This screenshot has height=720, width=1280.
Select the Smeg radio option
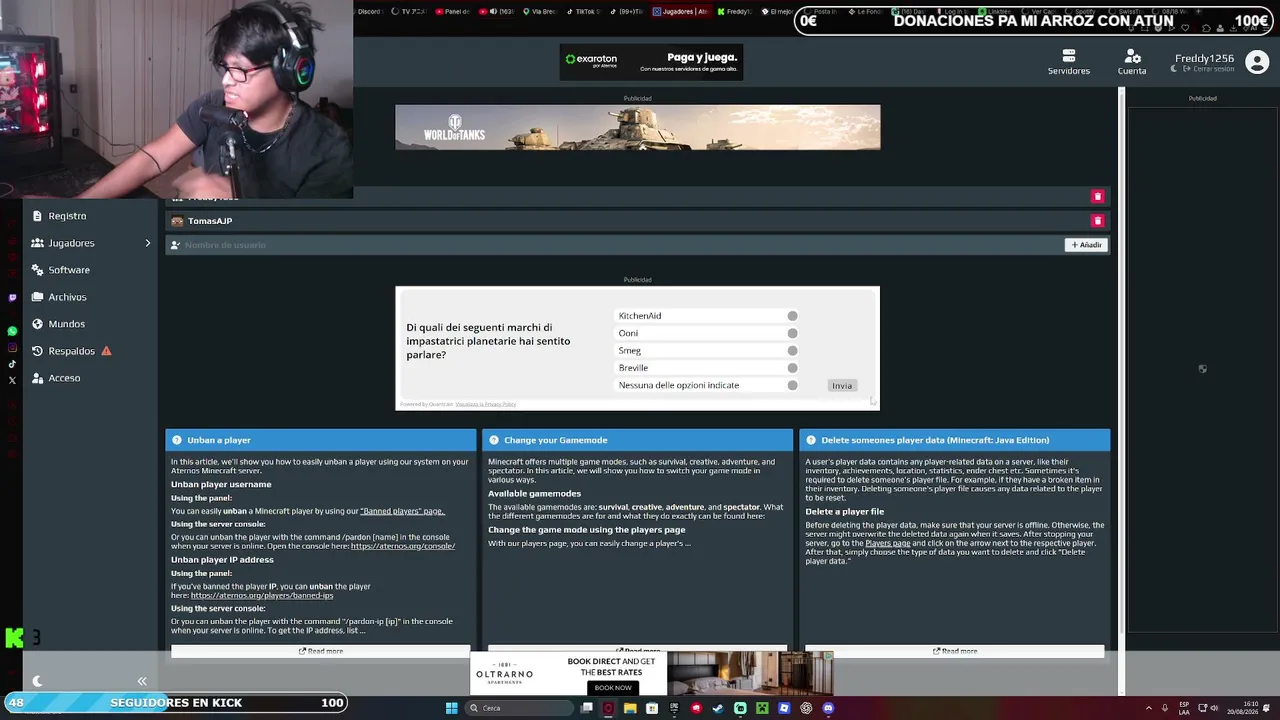pyautogui.click(x=792, y=351)
